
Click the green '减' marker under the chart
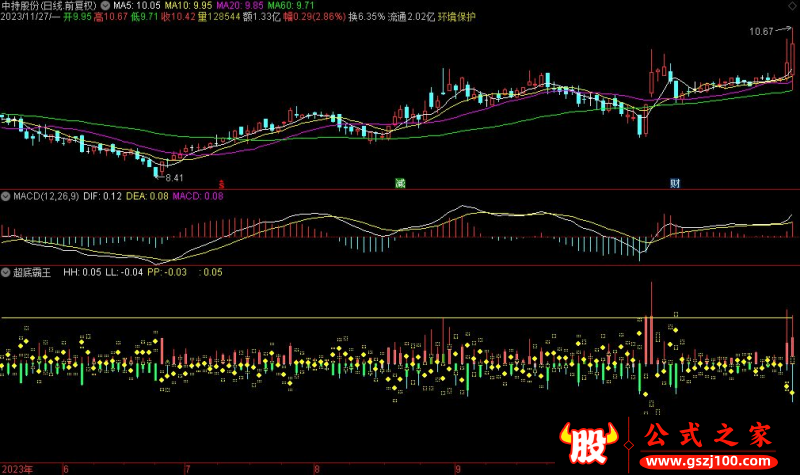400,184
